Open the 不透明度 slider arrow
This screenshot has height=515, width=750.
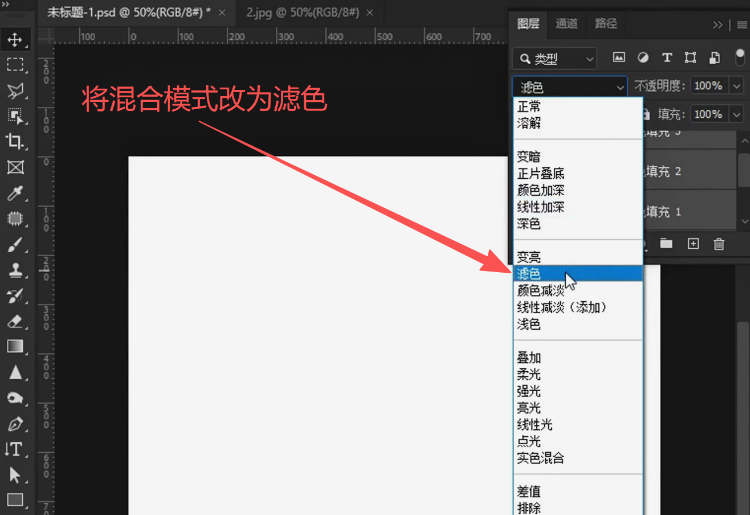click(737, 86)
